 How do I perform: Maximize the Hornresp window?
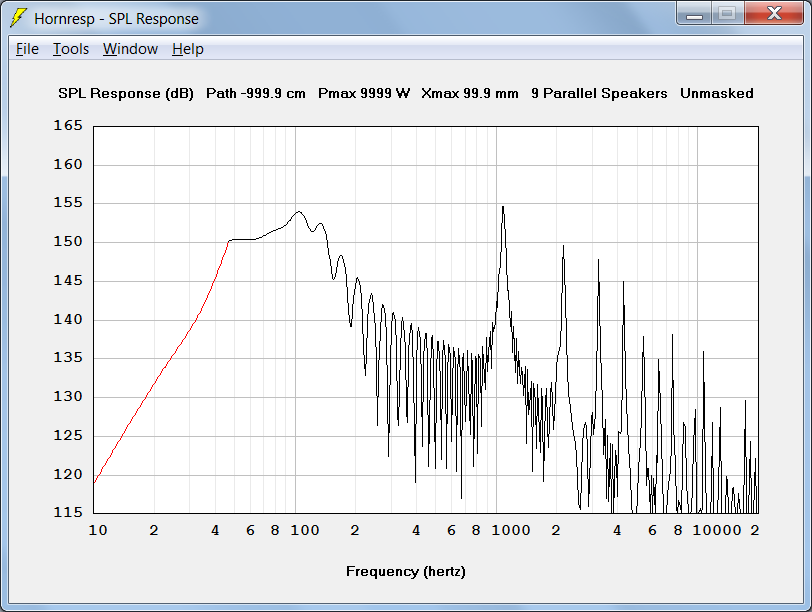pyautogui.click(x=727, y=13)
